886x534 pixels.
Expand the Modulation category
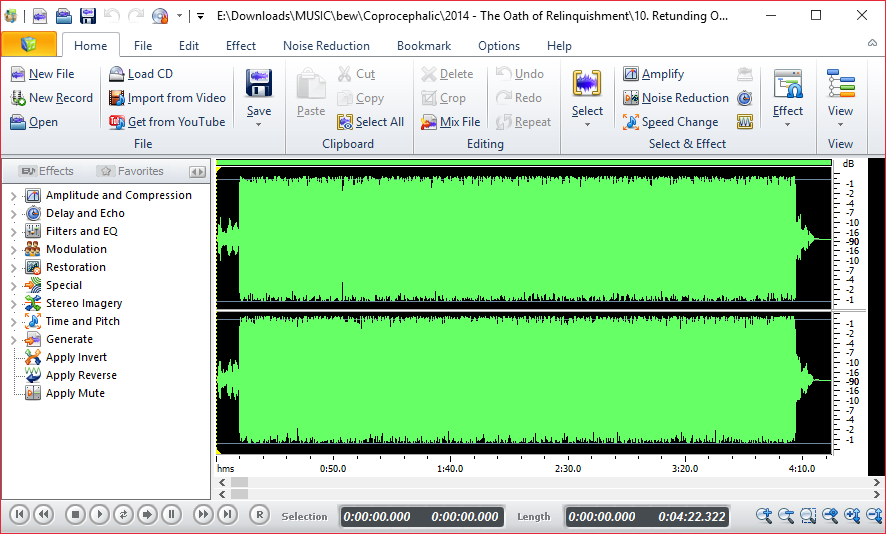click(x=14, y=250)
